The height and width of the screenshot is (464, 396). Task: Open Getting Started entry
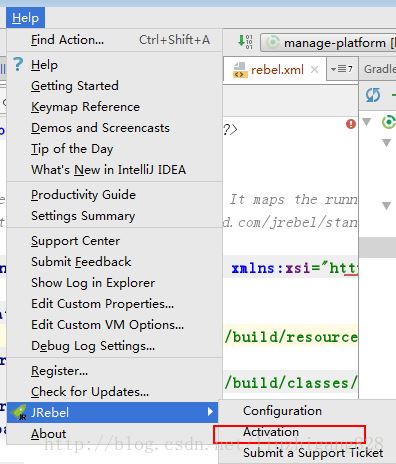pos(115,86)
